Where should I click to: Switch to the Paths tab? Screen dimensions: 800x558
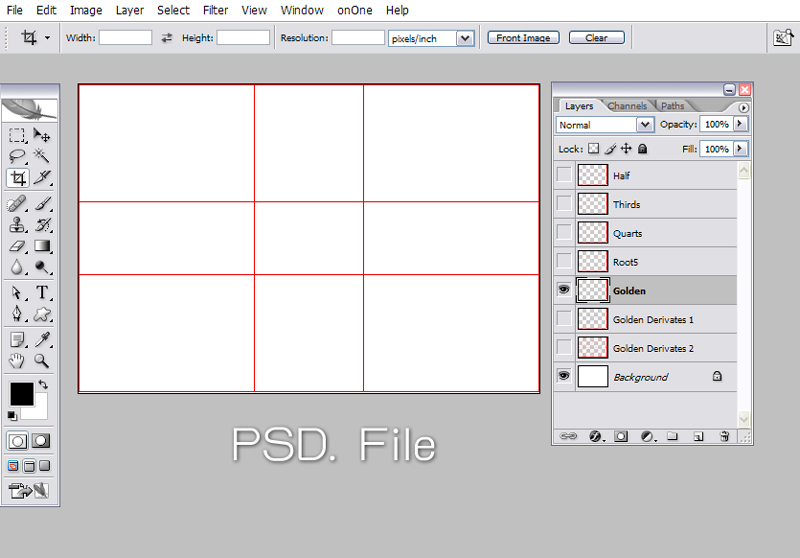coord(672,106)
